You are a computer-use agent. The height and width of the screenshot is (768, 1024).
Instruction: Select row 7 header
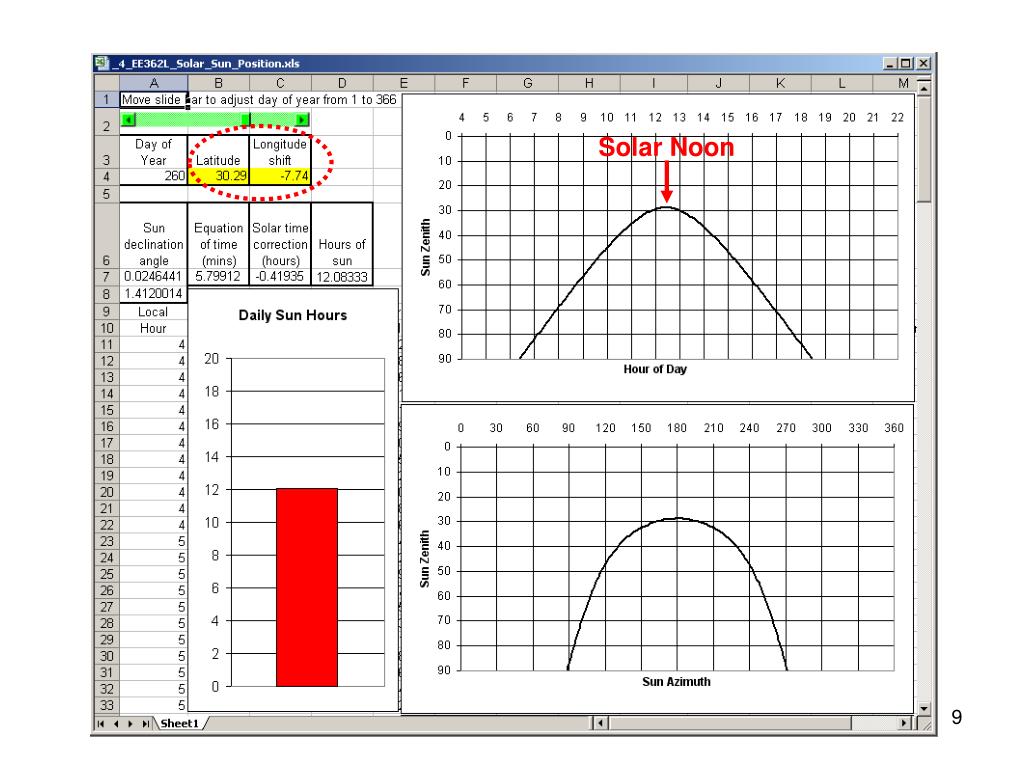click(x=106, y=277)
